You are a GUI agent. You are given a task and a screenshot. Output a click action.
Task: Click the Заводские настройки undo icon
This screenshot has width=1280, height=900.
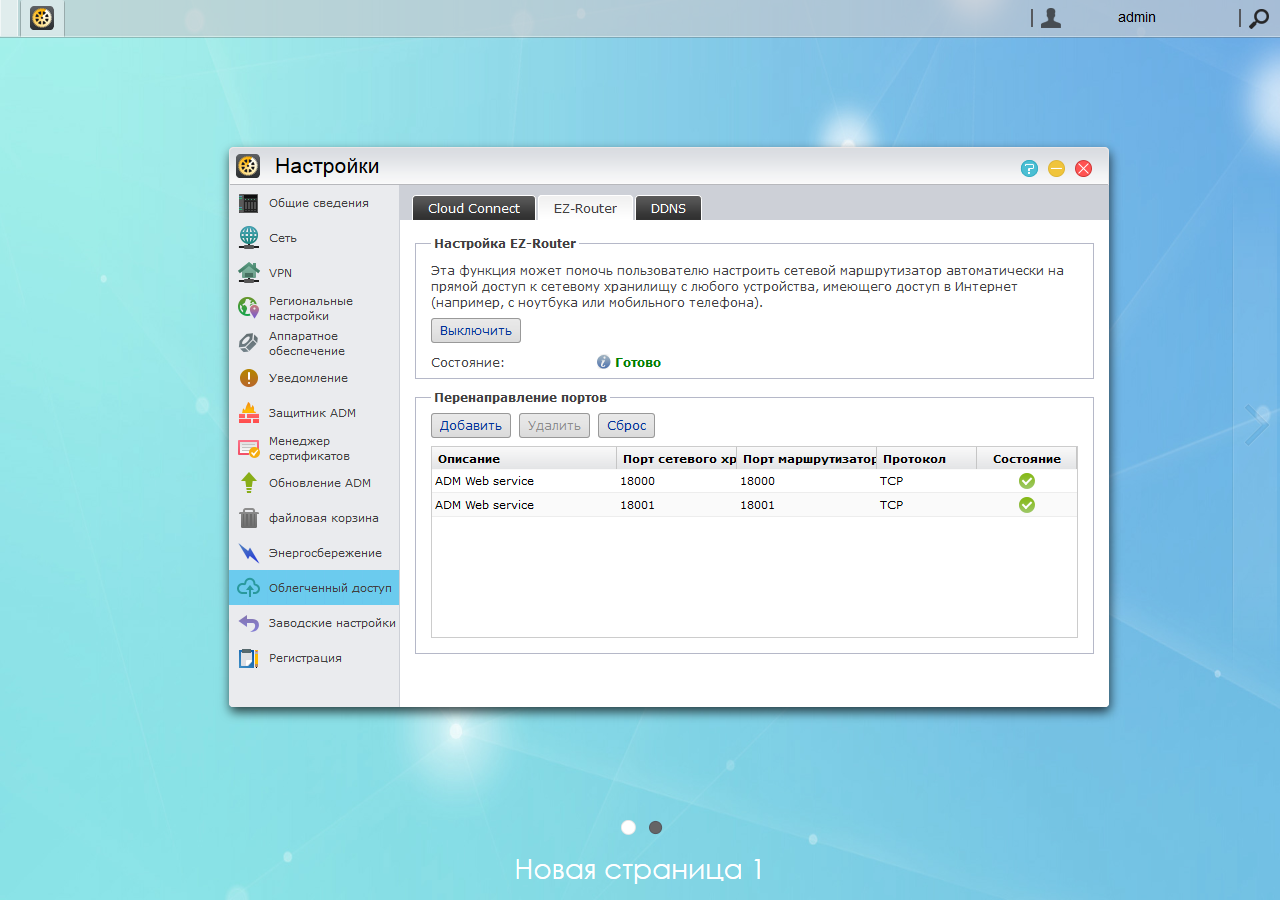[x=249, y=623]
